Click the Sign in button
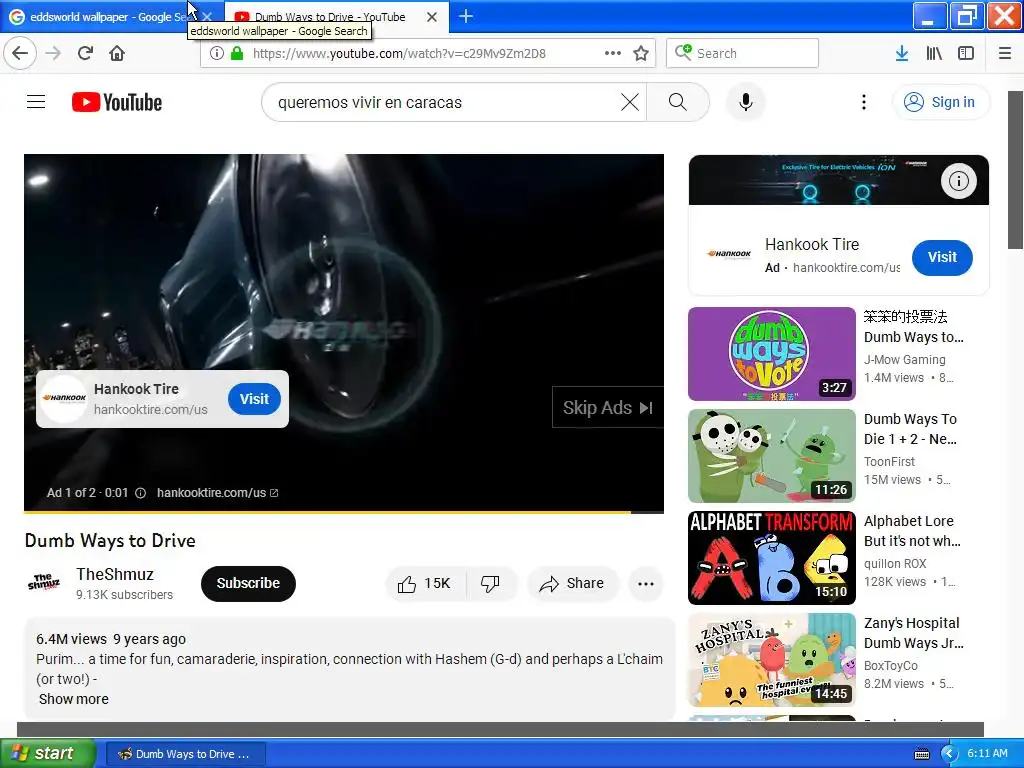 940,102
